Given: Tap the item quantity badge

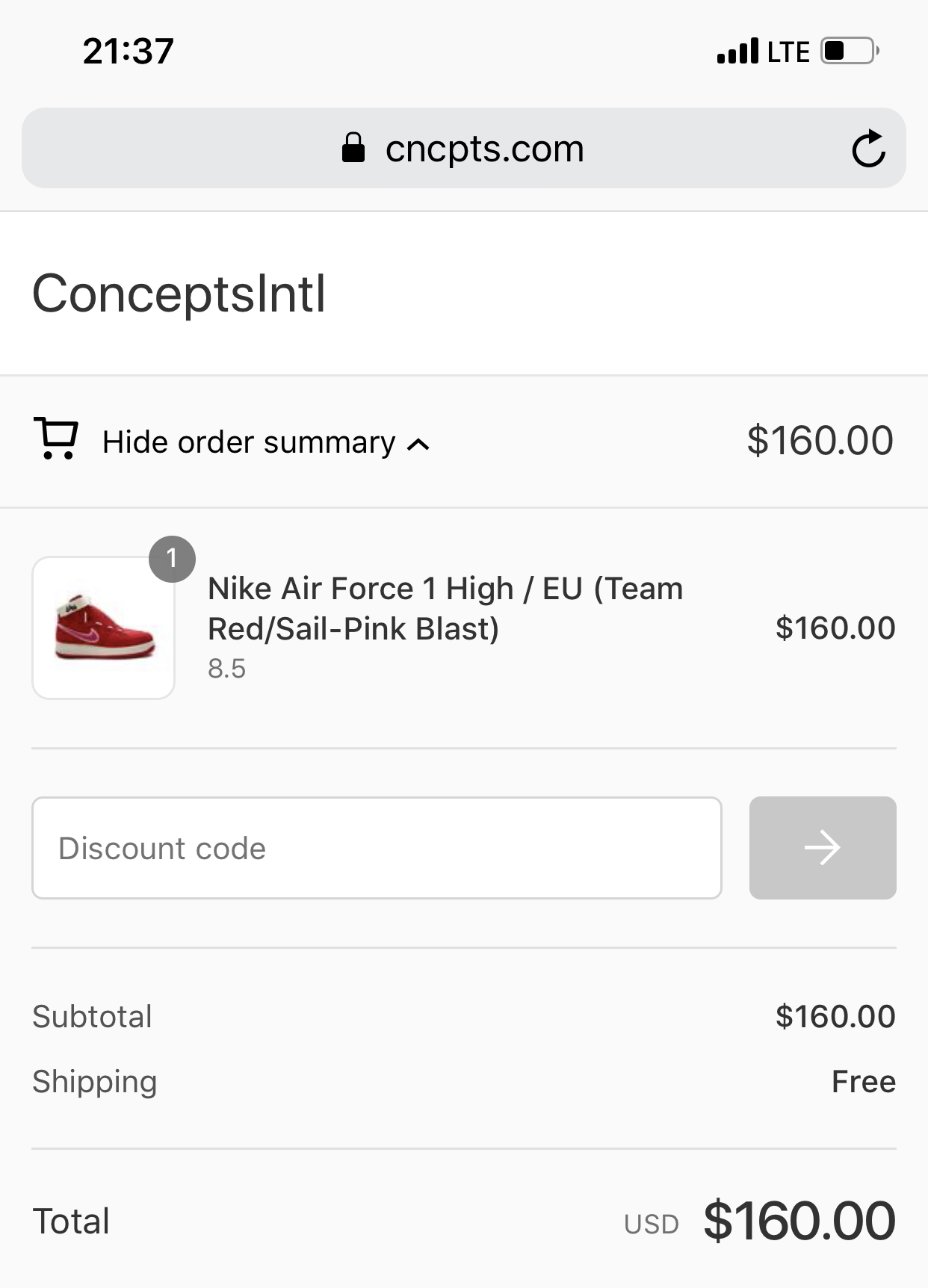Looking at the screenshot, I should point(172,559).
